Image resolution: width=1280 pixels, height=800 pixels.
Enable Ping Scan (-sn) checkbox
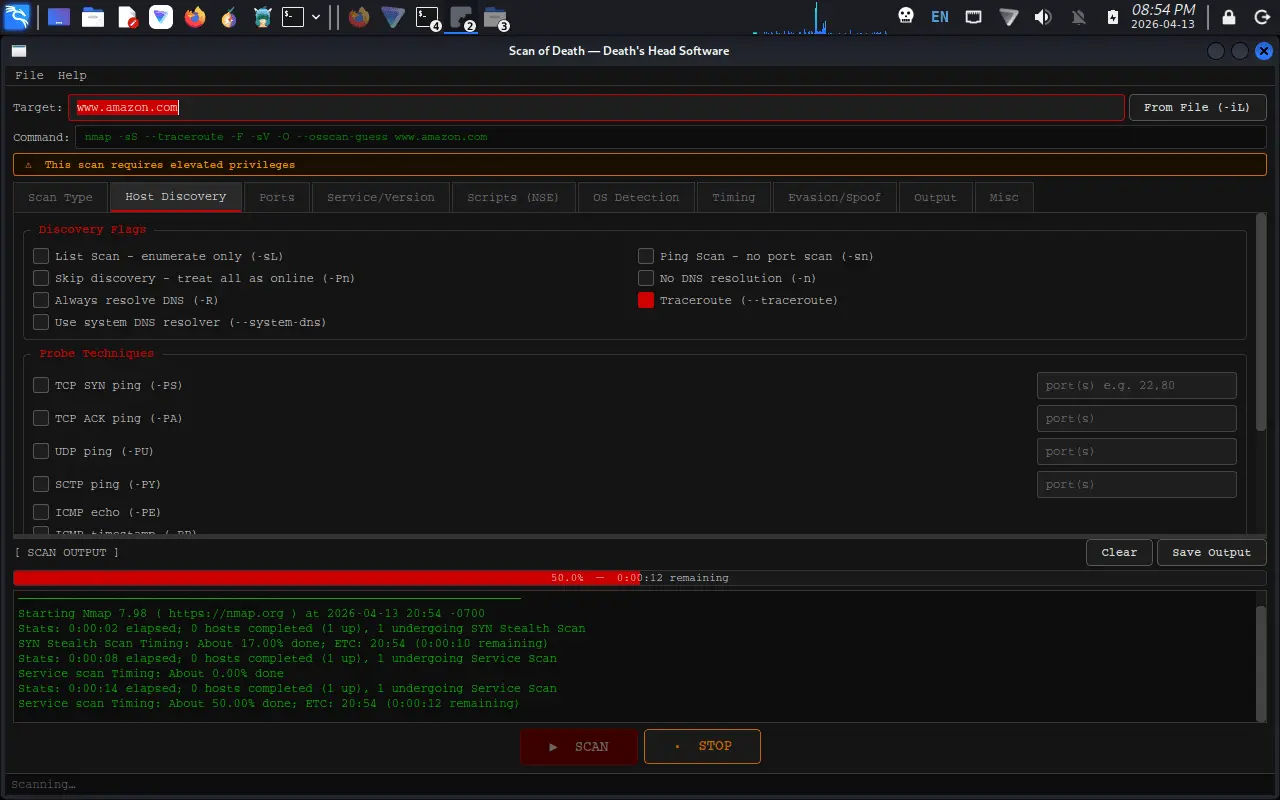coord(646,256)
